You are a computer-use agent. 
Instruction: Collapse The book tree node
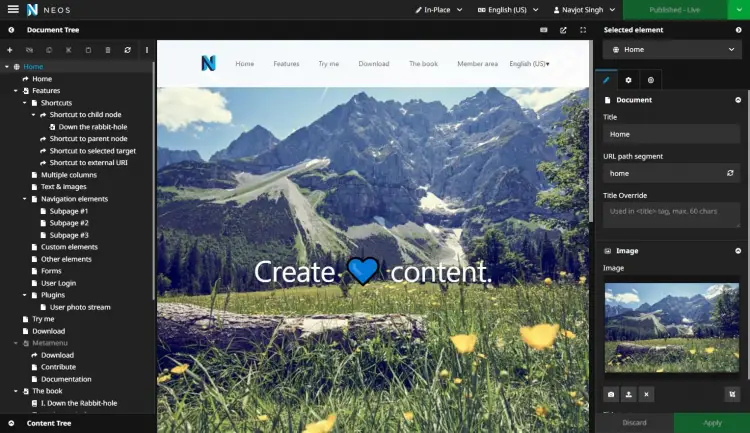[x=16, y=391]
